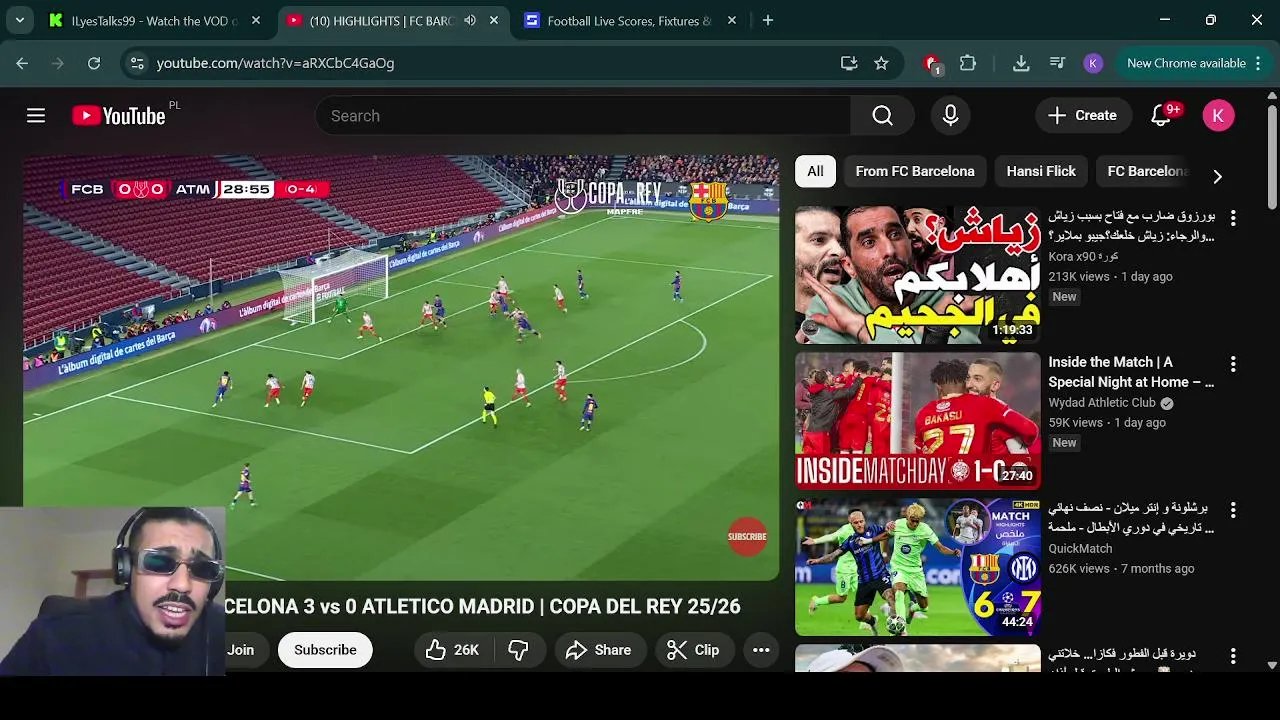Open the Inside Matchday thumbnail
The image size is (1280, 720).
coord(918,420)
